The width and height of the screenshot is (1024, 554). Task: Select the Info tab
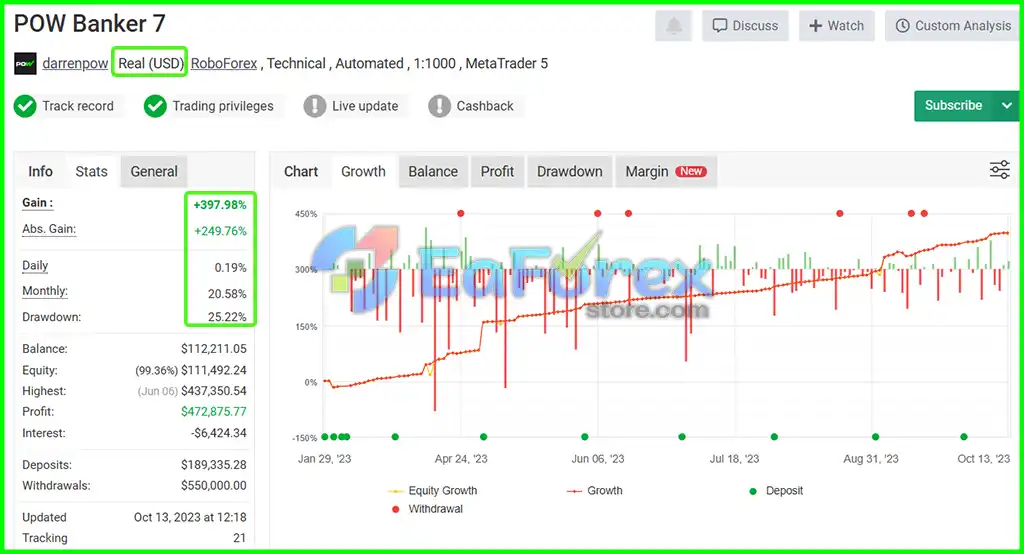coord(40,171)
